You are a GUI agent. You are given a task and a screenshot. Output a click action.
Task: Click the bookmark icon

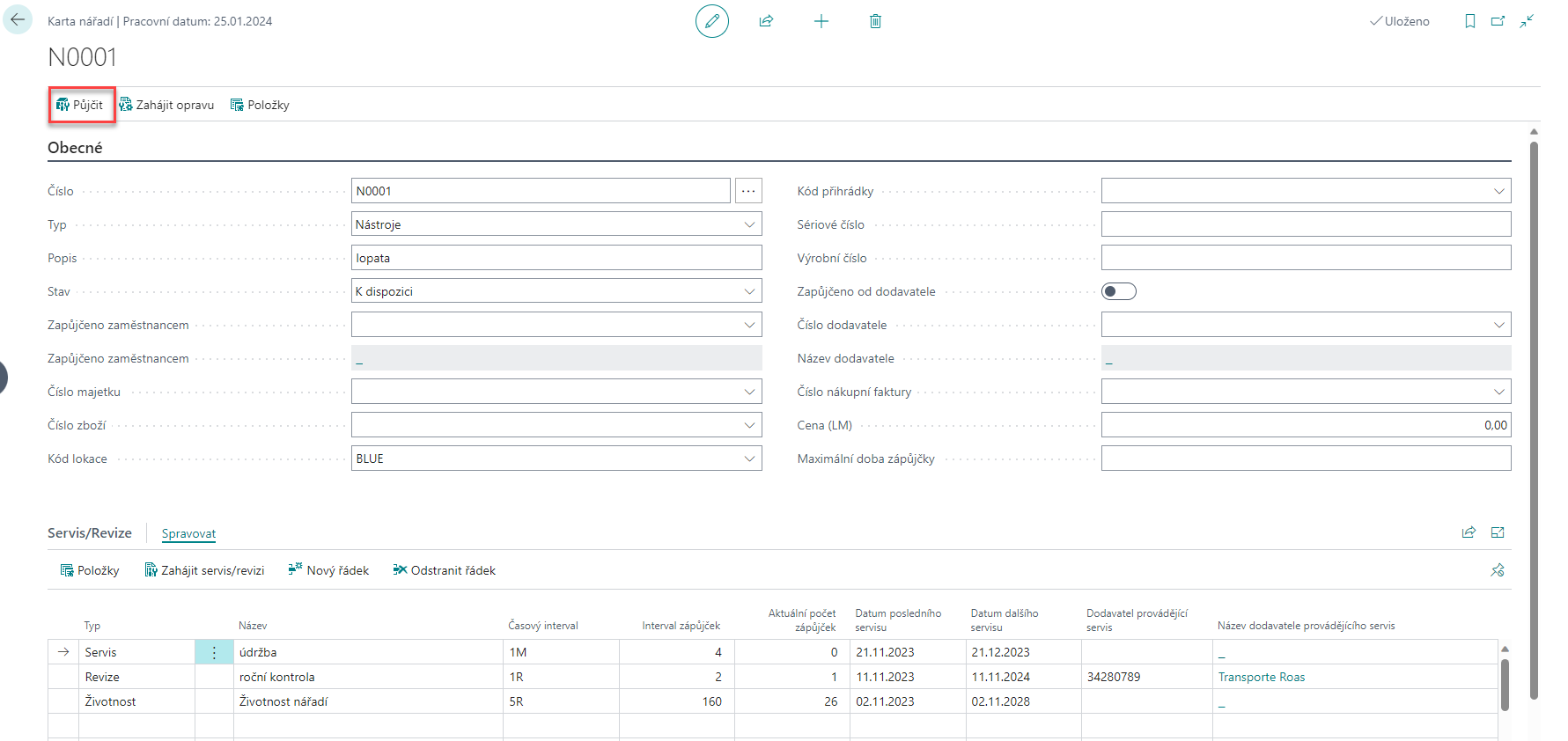[1469, 21]
